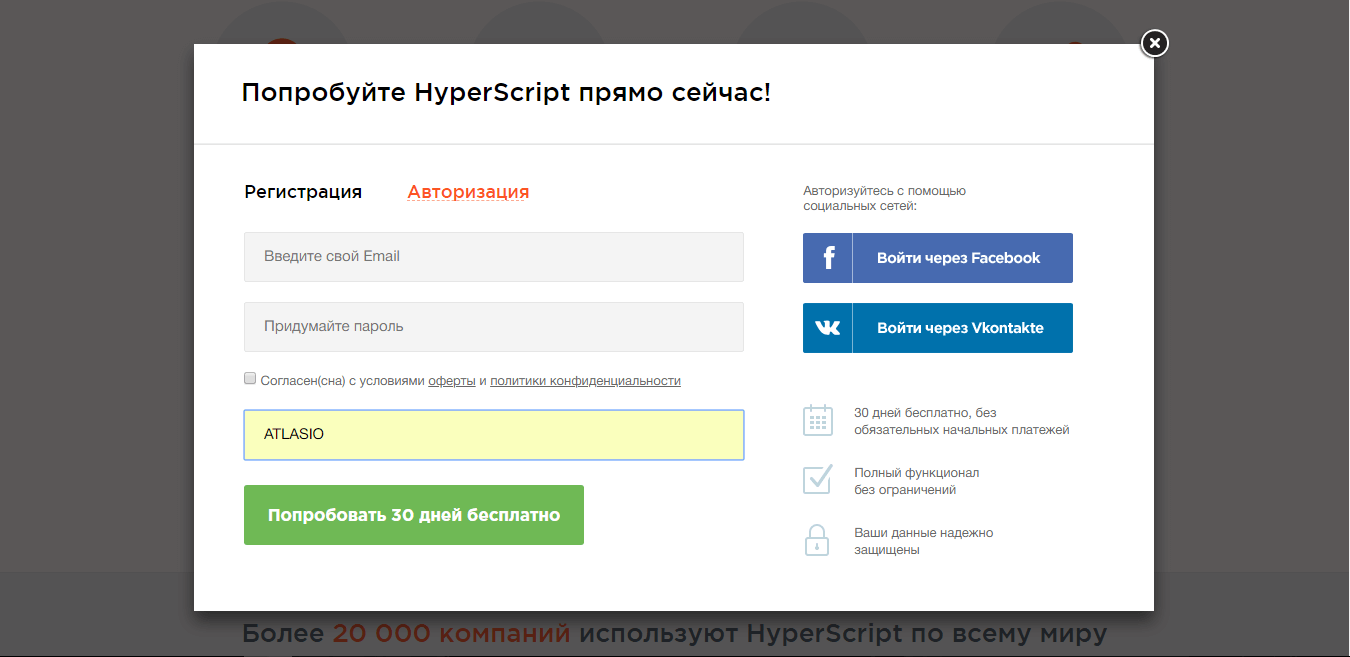Close the registration popup with the X icon

coord(1154,43)
